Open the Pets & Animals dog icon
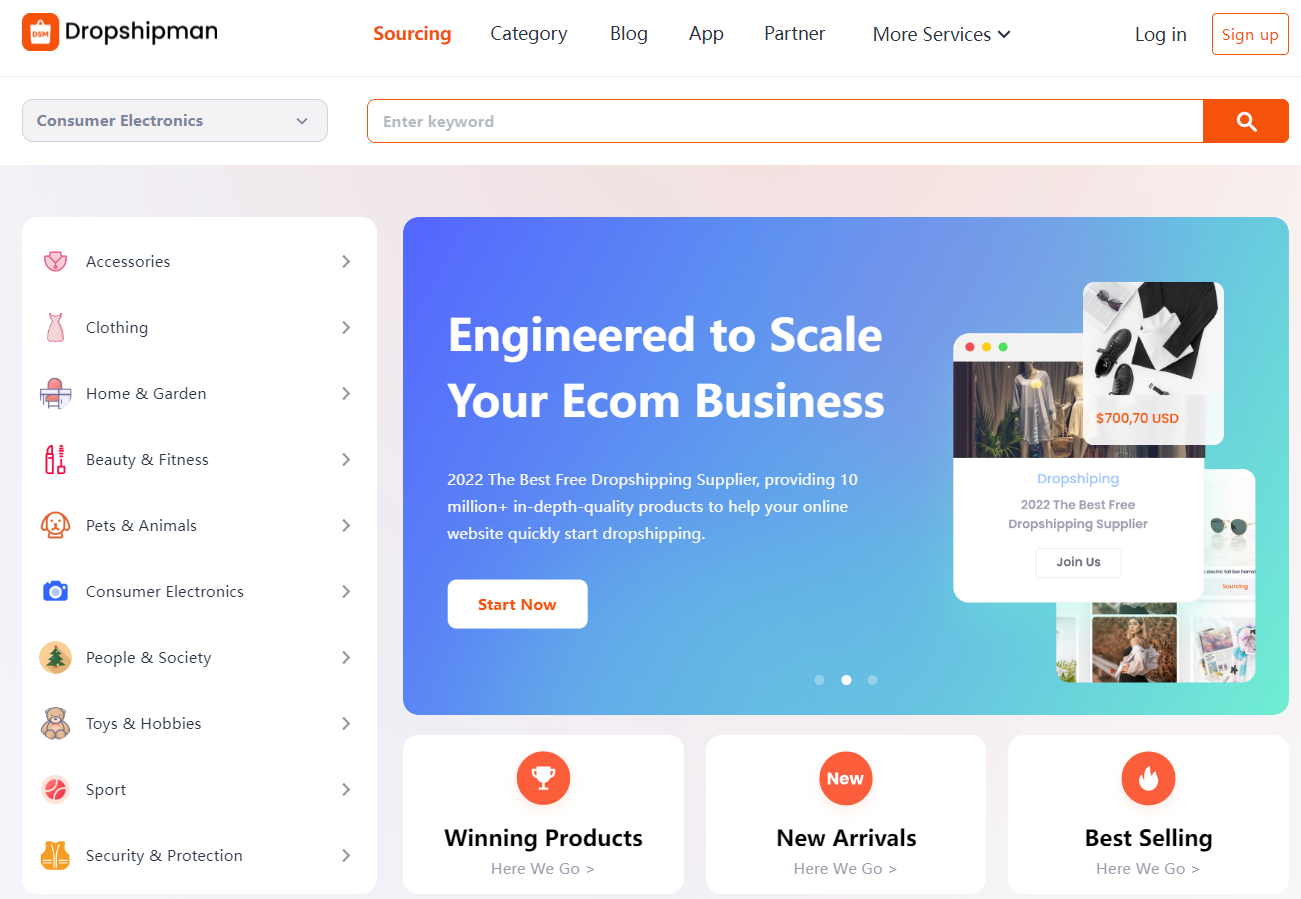 pos(55,525)
